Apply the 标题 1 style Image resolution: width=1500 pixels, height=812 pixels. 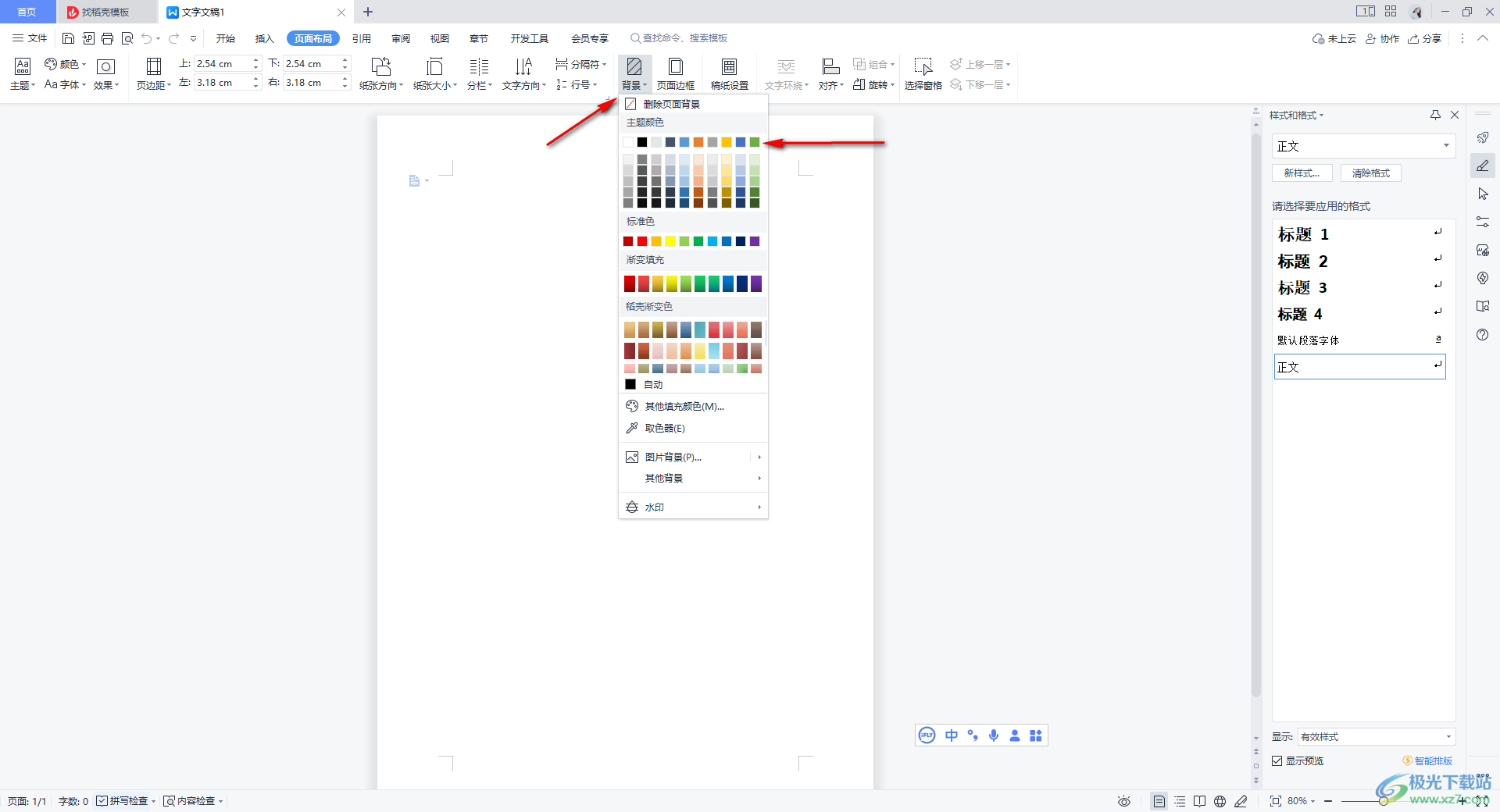[1360, 234]
